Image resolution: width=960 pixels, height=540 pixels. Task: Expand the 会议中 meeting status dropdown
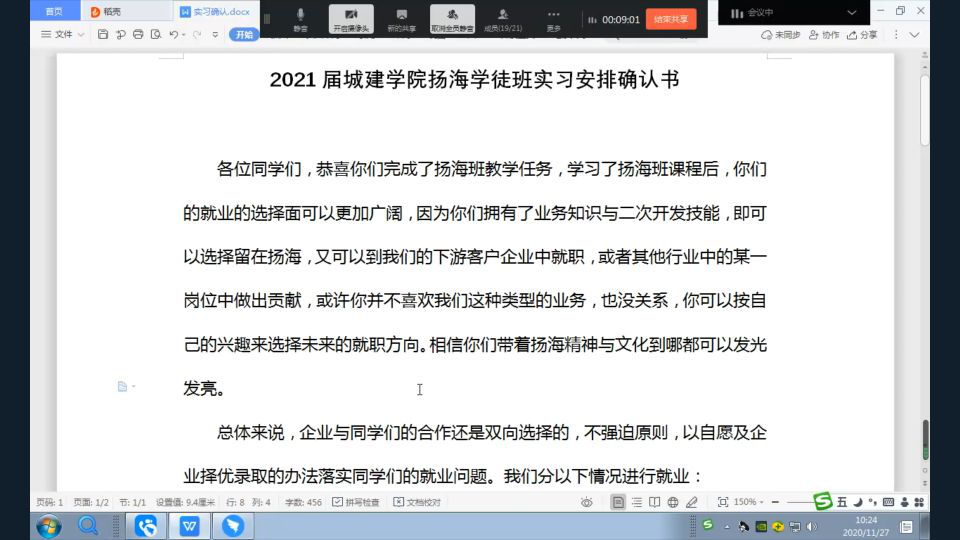[852, 12]
